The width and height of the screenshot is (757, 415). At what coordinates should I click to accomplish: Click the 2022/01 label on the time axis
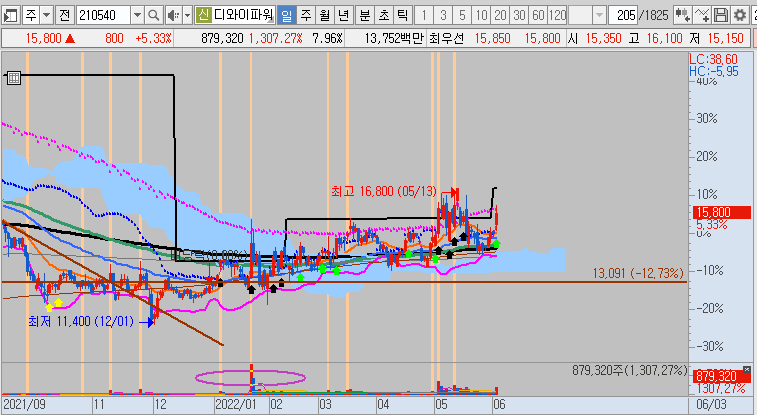pos(237,404)
